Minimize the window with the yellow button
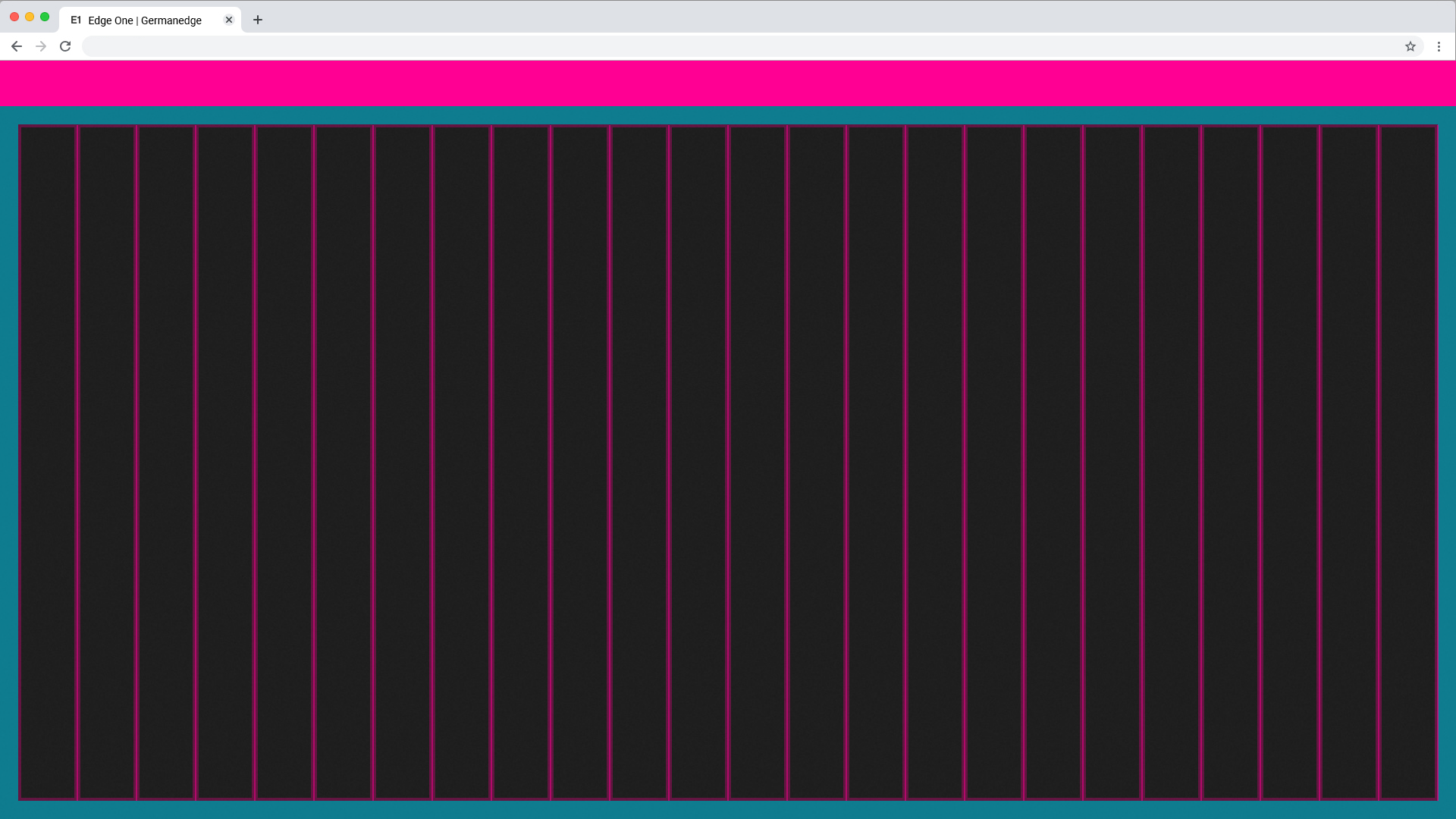Image resolution: width=1456 pixels, height=819 pixels. (30, 17)
